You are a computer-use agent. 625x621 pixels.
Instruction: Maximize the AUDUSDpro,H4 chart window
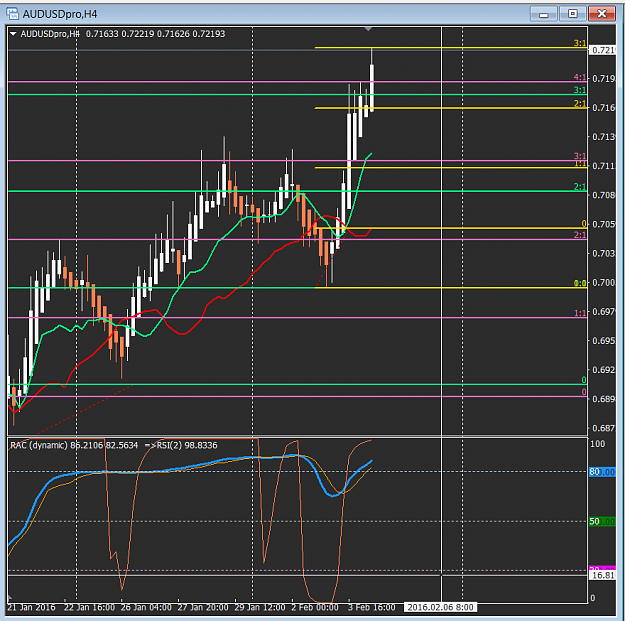click(572, 14)
